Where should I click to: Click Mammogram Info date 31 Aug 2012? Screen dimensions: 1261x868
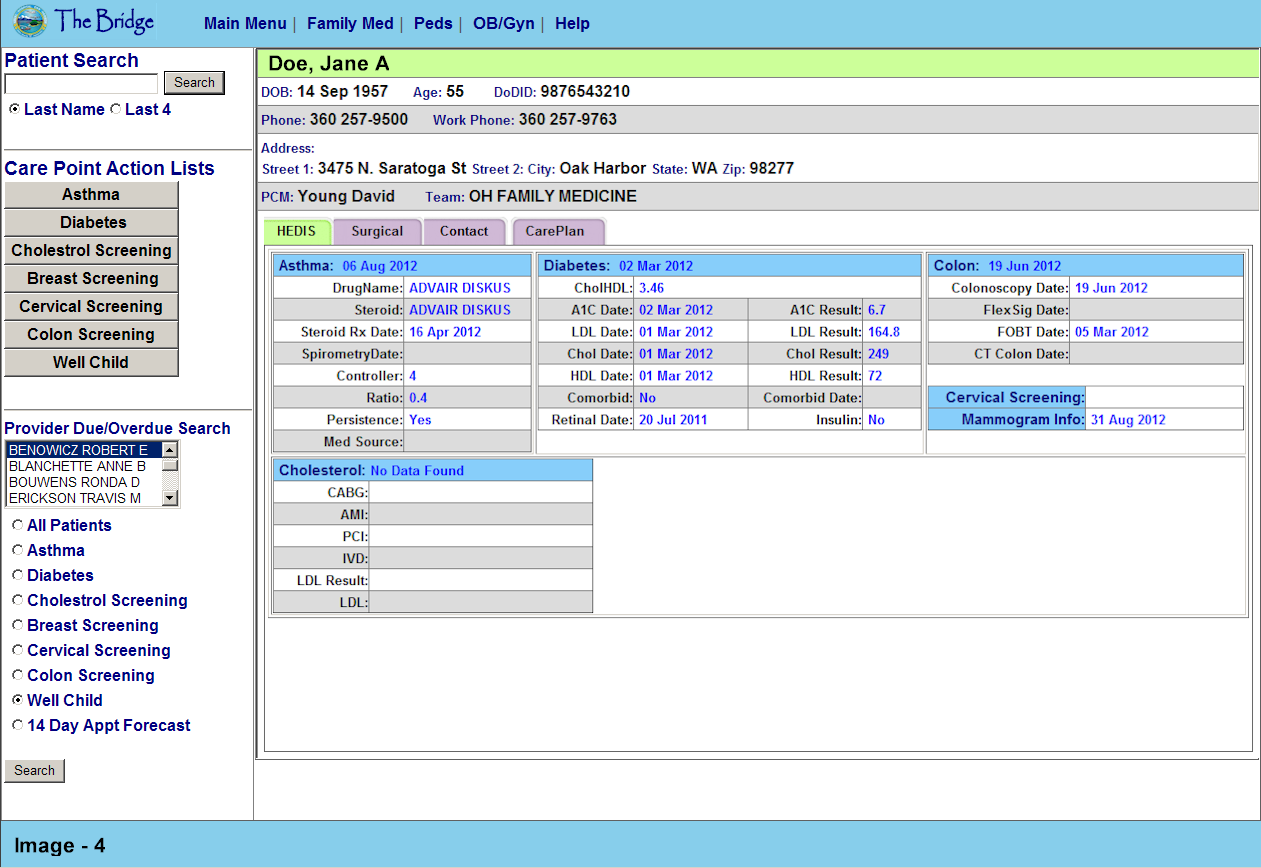(x=1128, y=420)
